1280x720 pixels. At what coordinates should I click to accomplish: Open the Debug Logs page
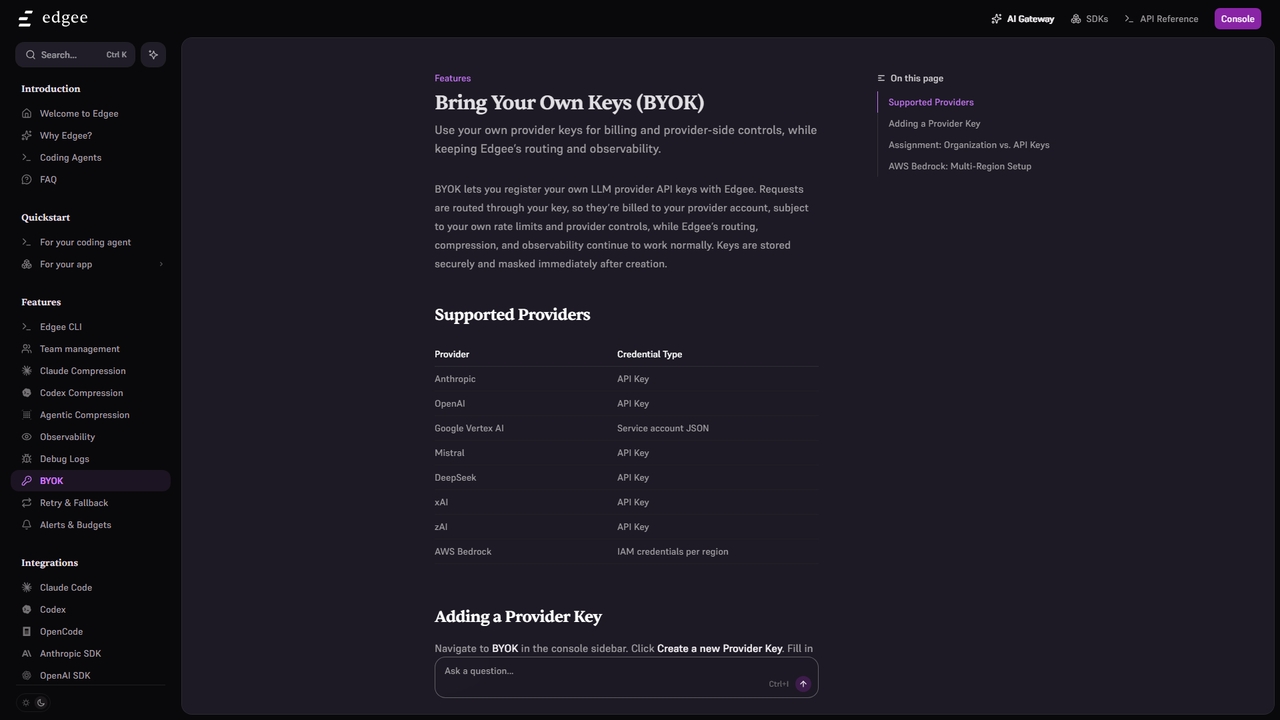tap(64, 459)
